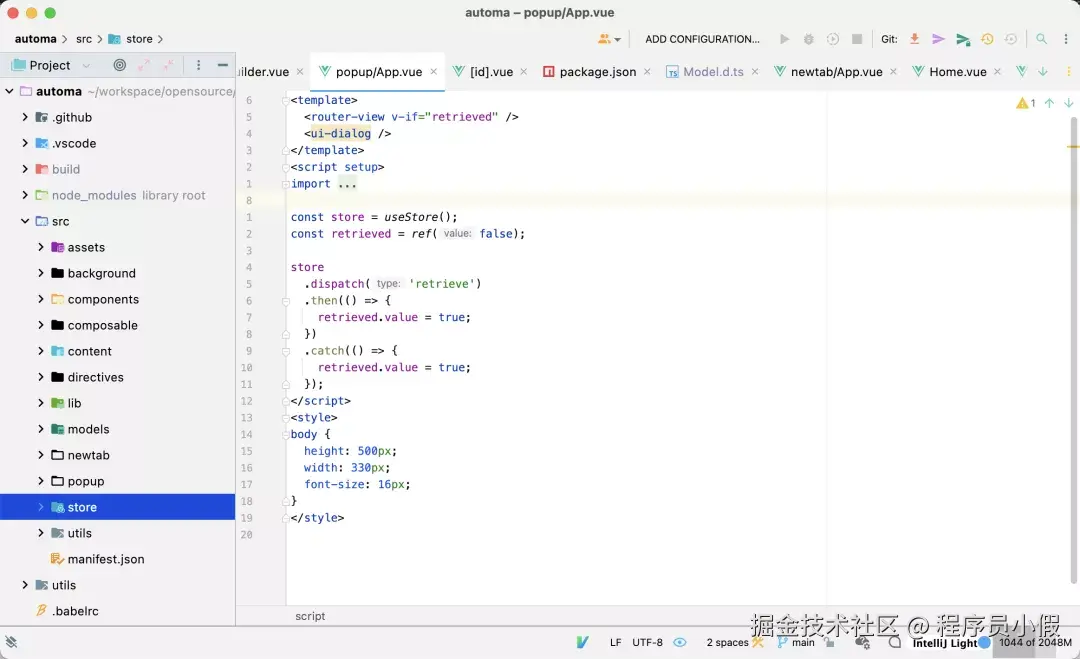This screenshot has width=1080, height=659.
Task: Switch to the Home.vue tab
Action: pyautogui.click(x=957, y=72)
